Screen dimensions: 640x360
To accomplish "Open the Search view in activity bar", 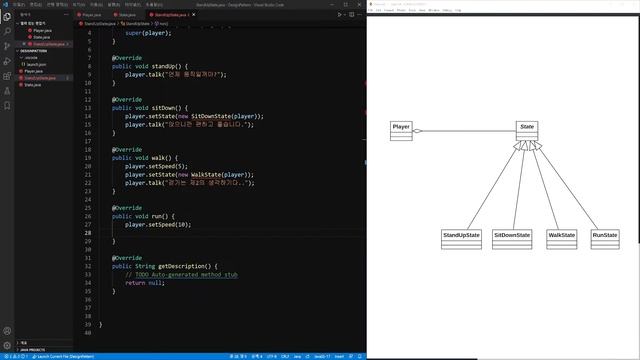I will pyautogui.click(x=7, y=31).
